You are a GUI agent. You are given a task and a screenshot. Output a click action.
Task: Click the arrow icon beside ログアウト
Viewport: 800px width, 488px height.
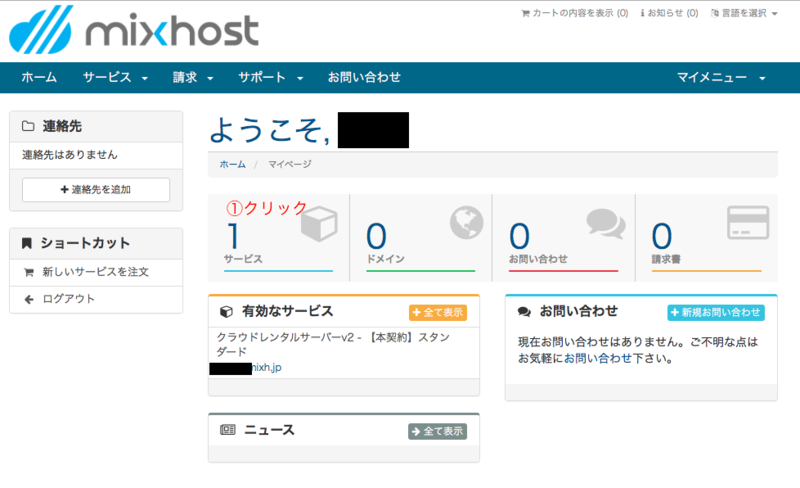pos(29,300)
